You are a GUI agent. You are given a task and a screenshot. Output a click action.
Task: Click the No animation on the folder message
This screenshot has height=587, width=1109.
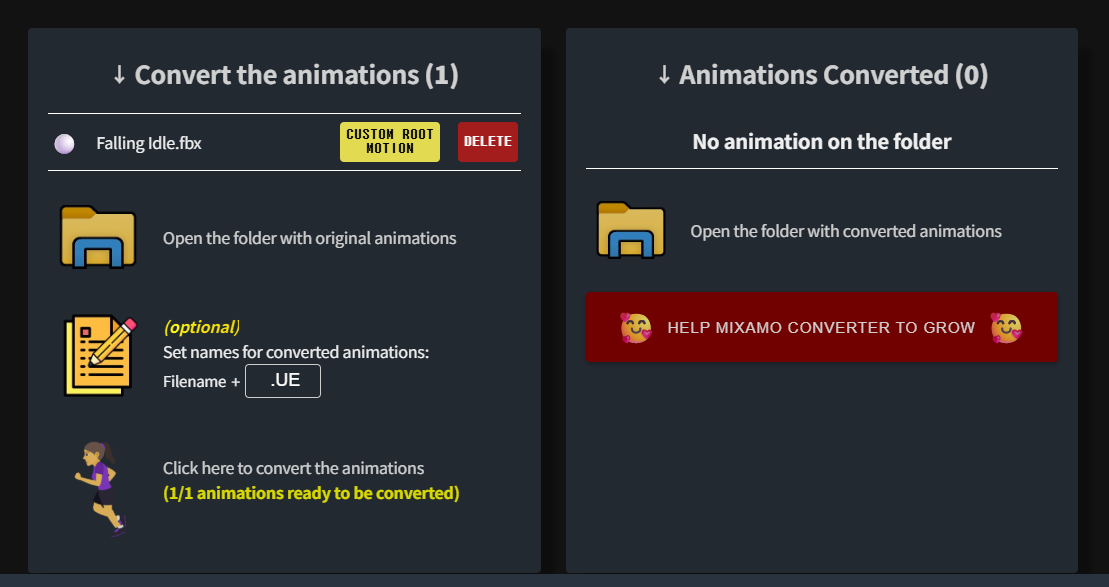pyautogui.click(x=822, y=141)
